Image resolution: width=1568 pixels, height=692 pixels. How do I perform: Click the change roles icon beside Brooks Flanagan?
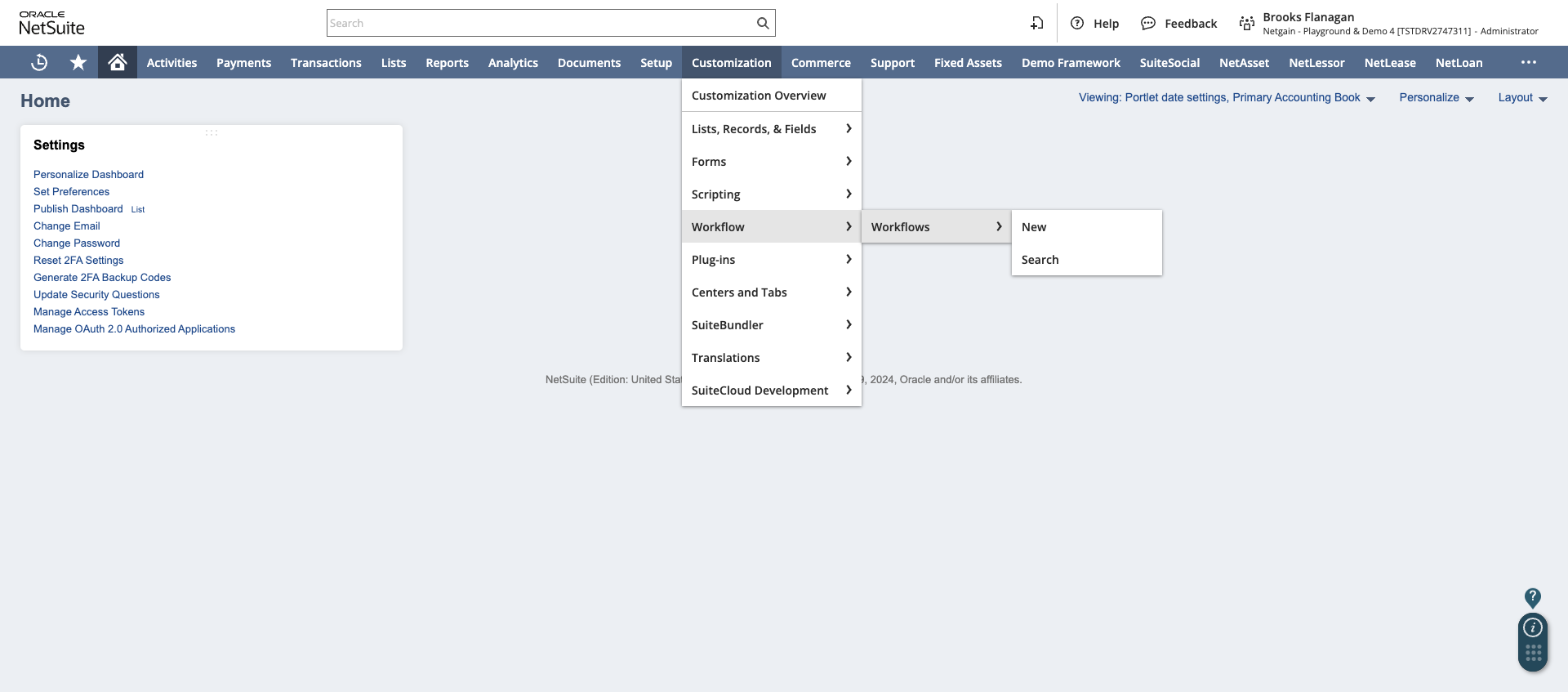1246,23
